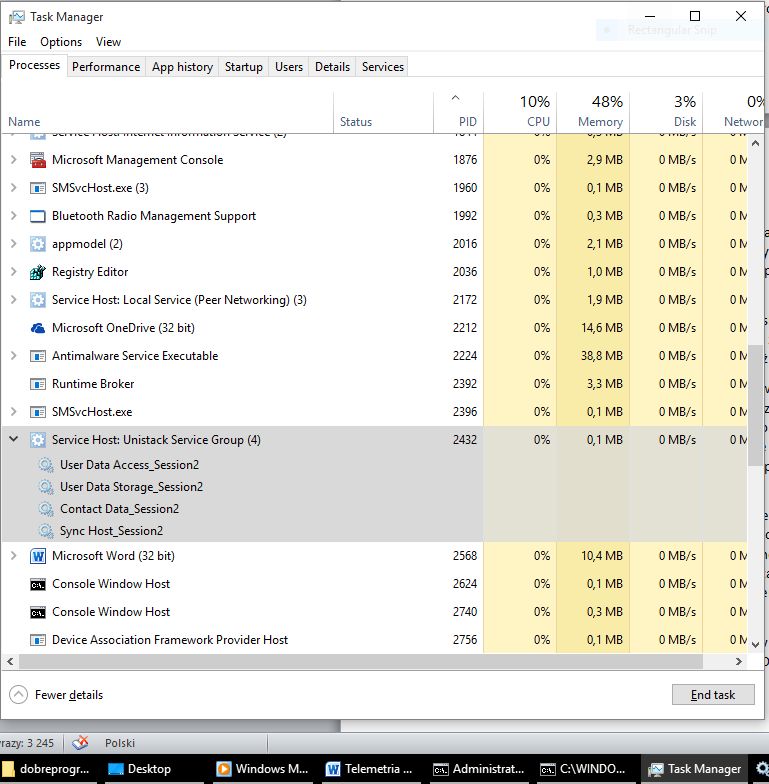Click the icon of SMSvcHost.exe PID 2396
The width and height of the screenshot is (769, 784).
38,412
